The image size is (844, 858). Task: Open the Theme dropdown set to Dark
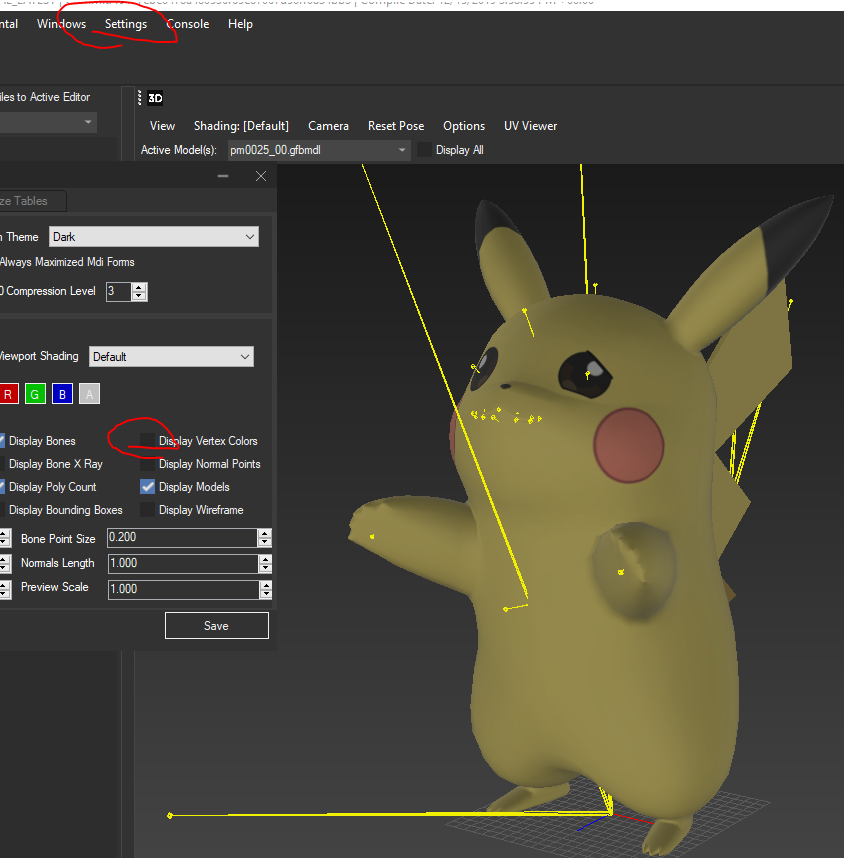[154, 237]
